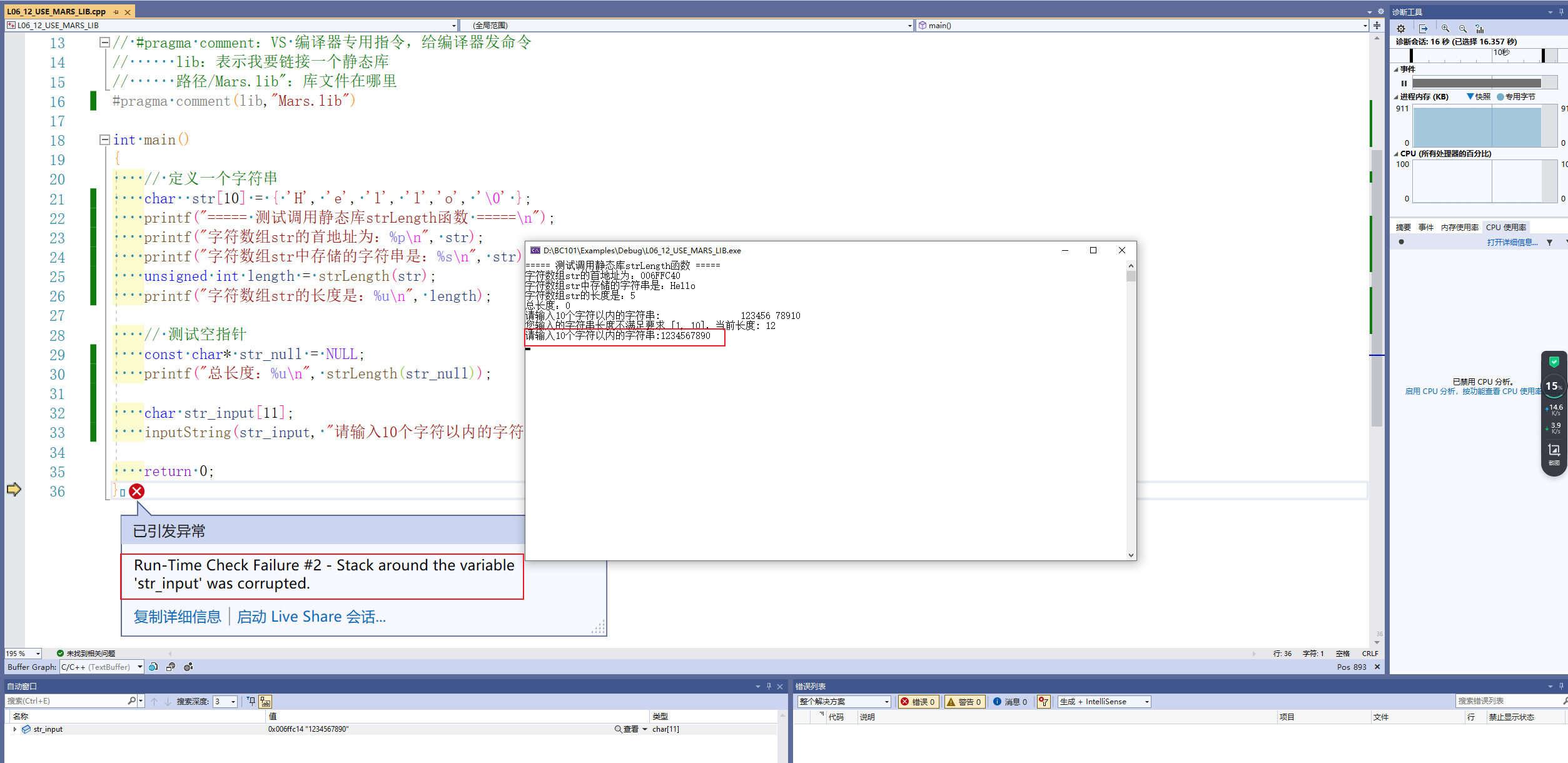Click the 复制详细信息 link

(176, 616)
